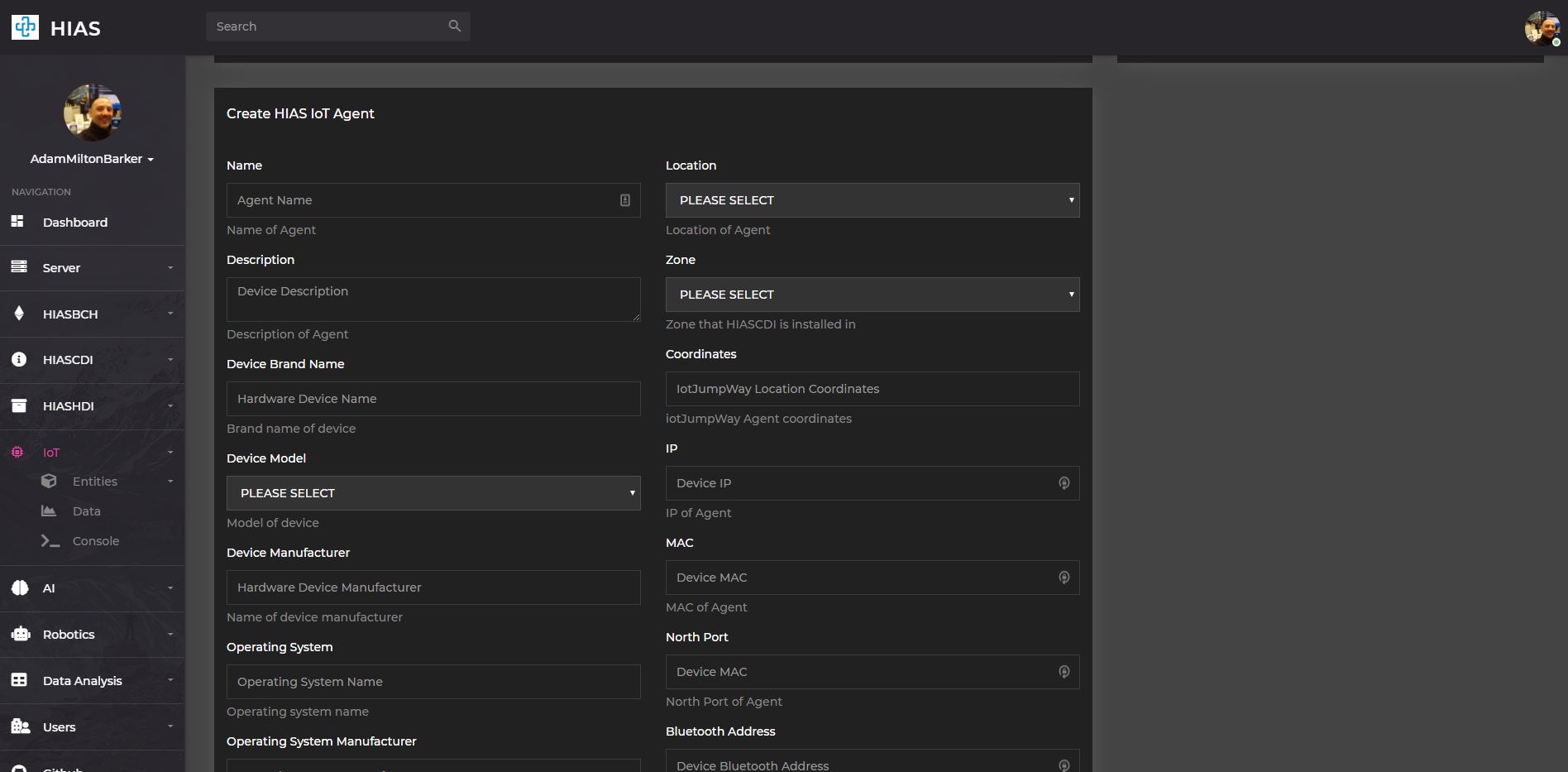Expand the HIASBCH menu arrow
The width and height of the screenshot is (1568, 772).
pyautogui.click(x=170, y=314)
